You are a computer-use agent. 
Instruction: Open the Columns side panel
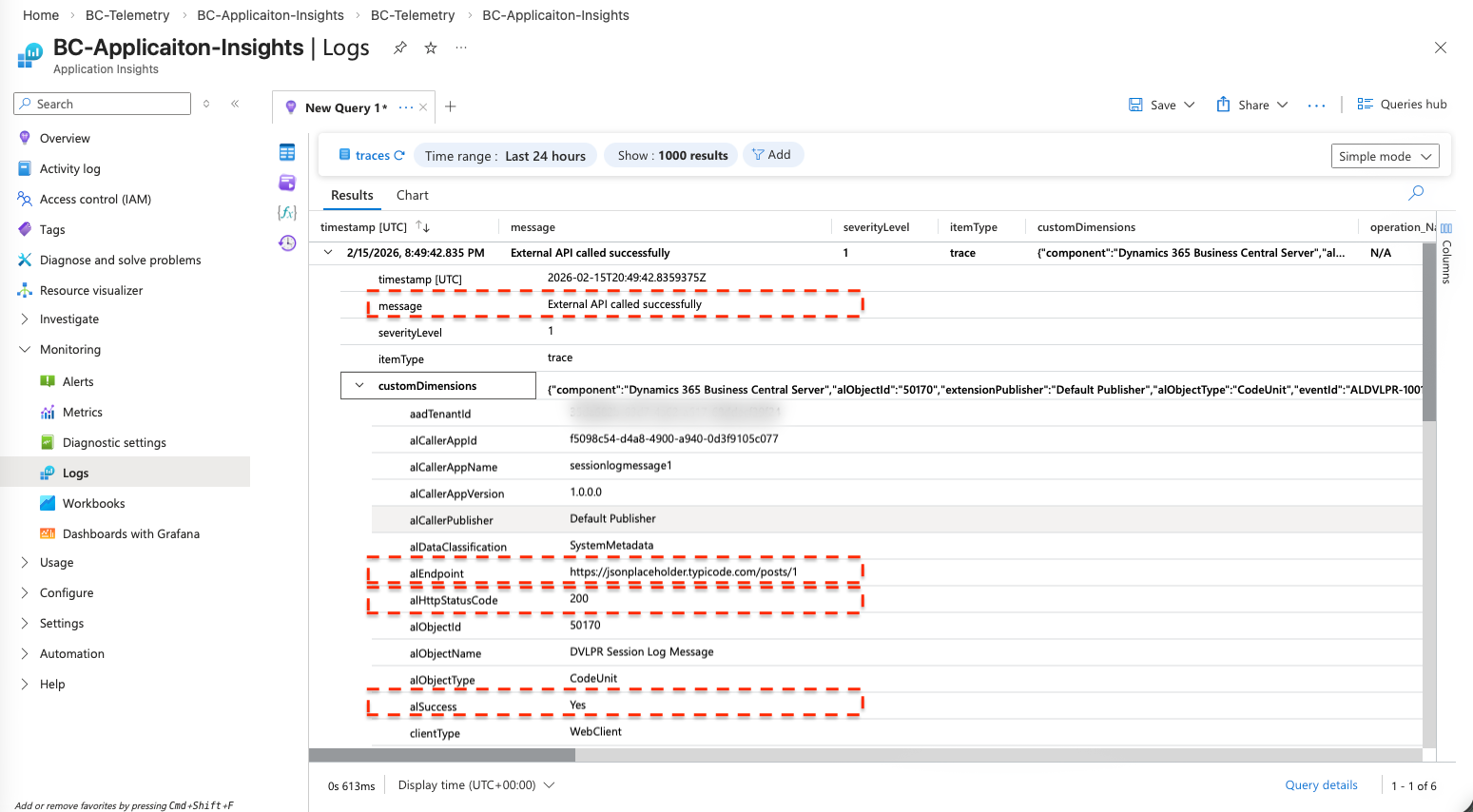tap(1446, 254)
